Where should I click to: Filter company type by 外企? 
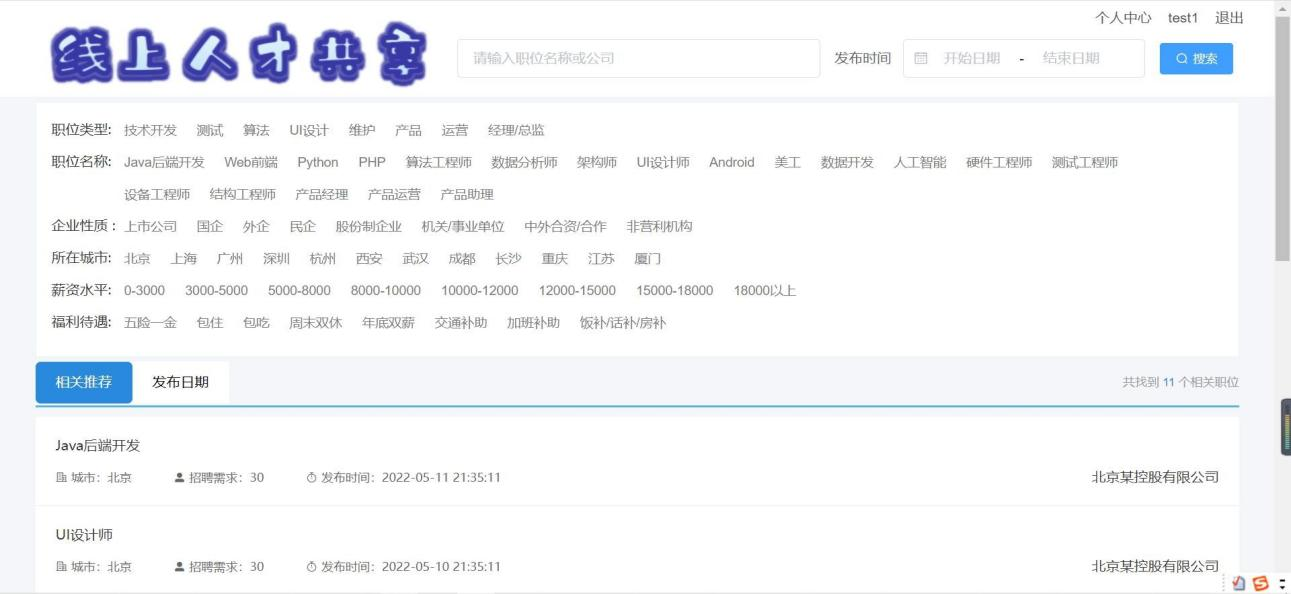point(256,227)
